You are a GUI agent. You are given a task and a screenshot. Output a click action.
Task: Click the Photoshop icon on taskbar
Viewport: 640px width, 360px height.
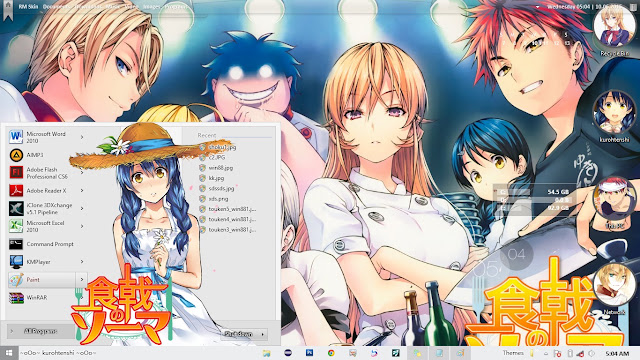tap(309, 353)
